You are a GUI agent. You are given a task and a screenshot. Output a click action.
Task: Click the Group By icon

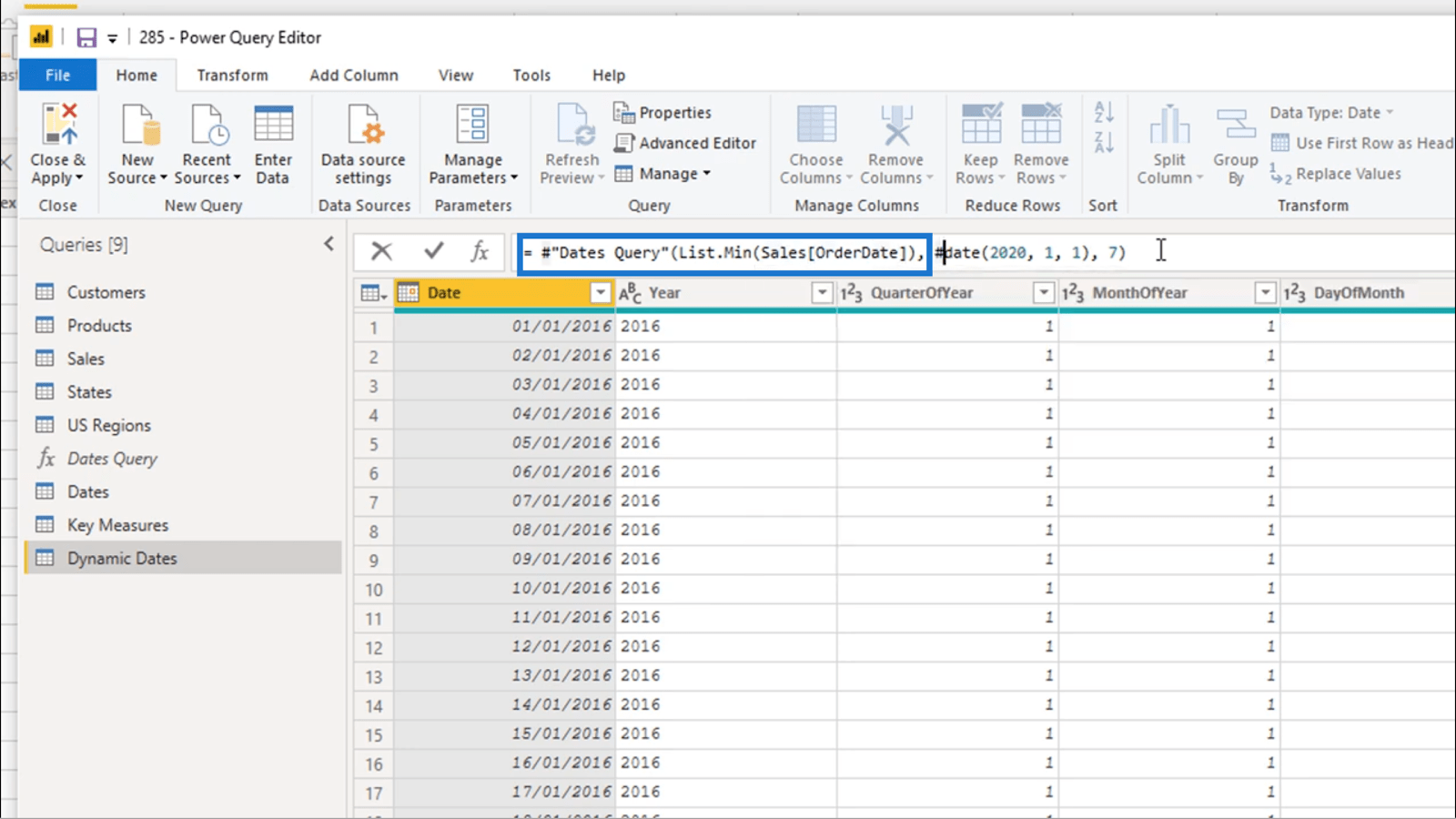1235,125
